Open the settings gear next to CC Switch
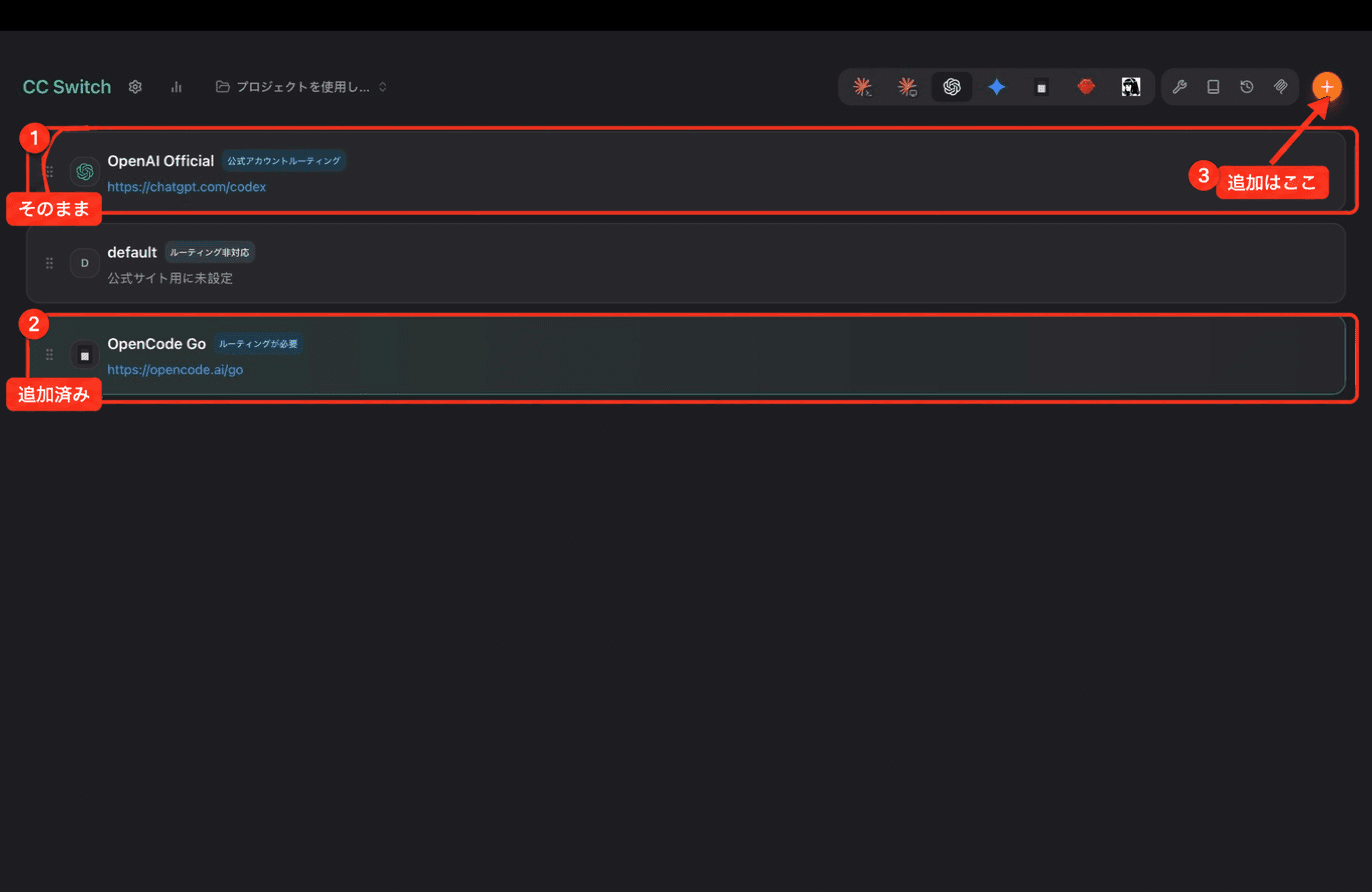 pyautogui.click(x=135, y=87)
